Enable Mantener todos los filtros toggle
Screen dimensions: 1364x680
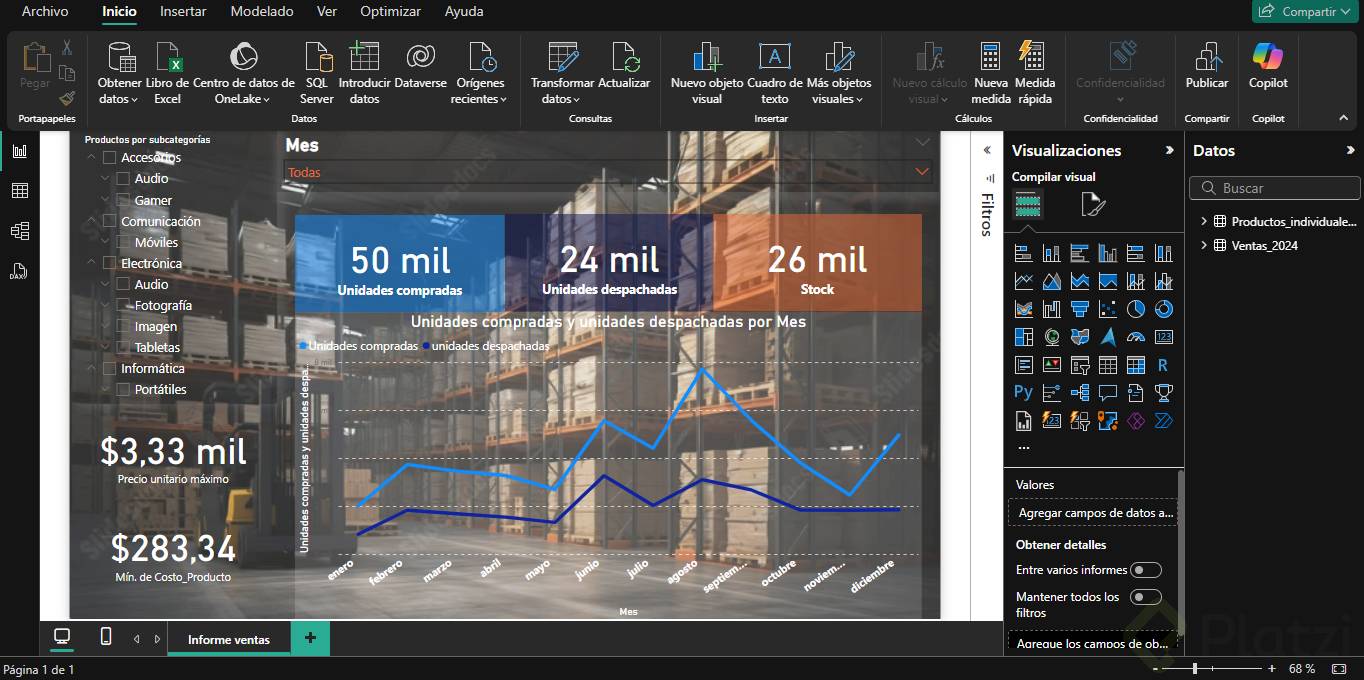pos(1146,597)
